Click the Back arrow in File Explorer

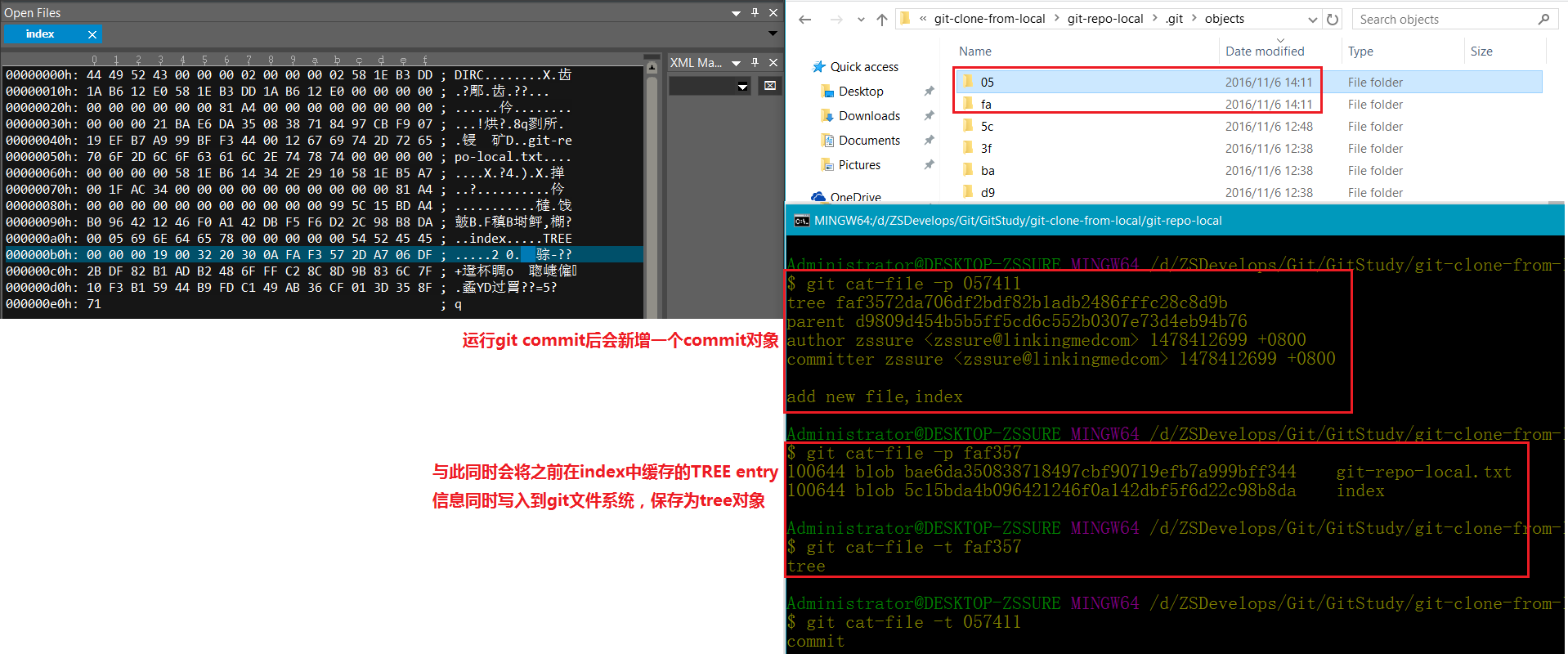805,20
